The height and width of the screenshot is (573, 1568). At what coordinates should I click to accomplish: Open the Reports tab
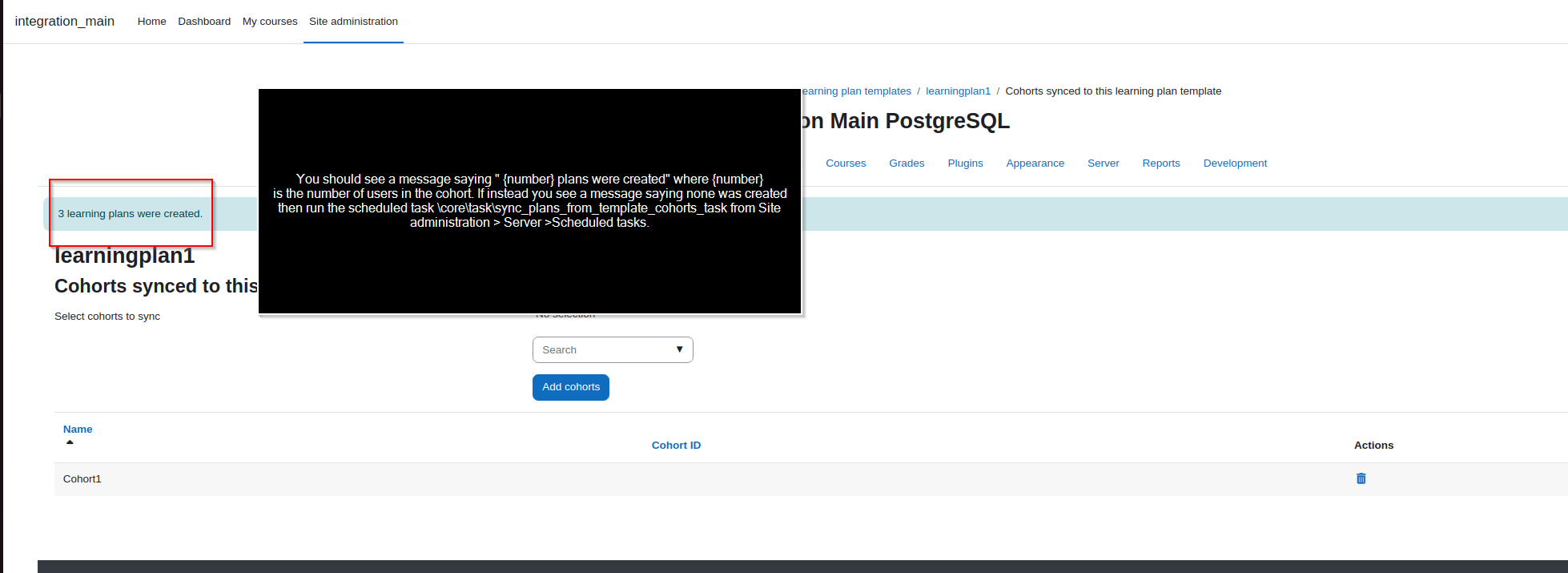point(1160,163)
